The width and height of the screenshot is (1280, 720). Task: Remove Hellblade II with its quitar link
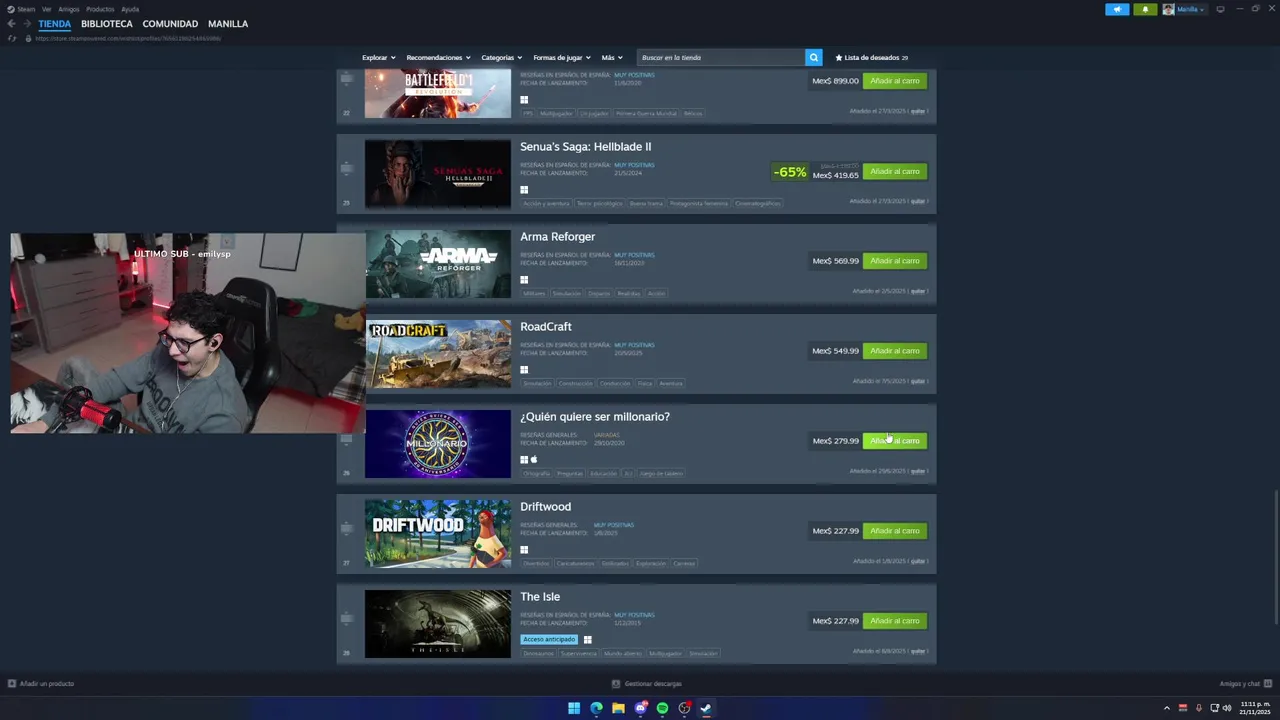918,201
